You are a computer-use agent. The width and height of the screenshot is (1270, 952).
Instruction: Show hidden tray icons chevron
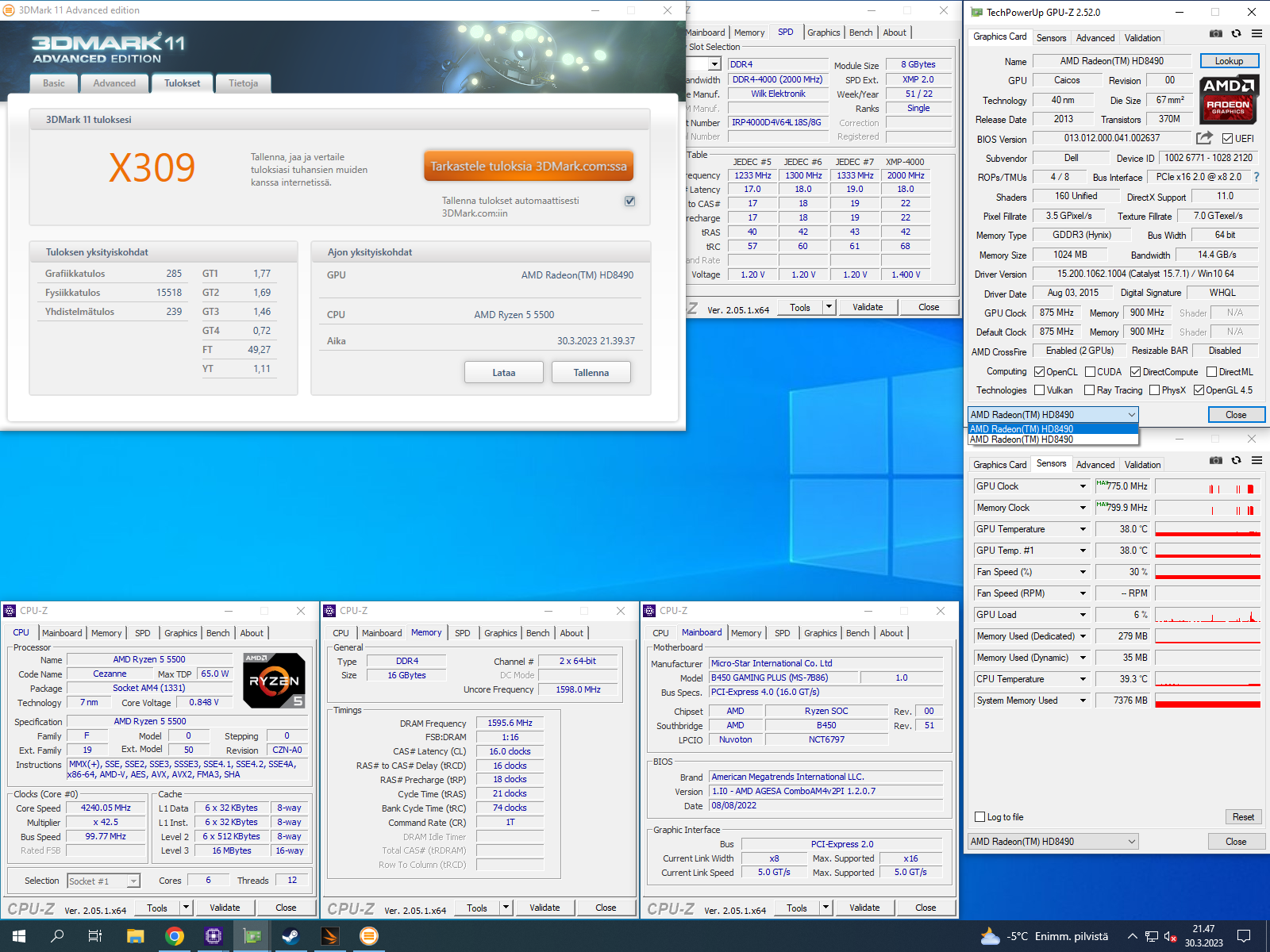click(1133, 936)
